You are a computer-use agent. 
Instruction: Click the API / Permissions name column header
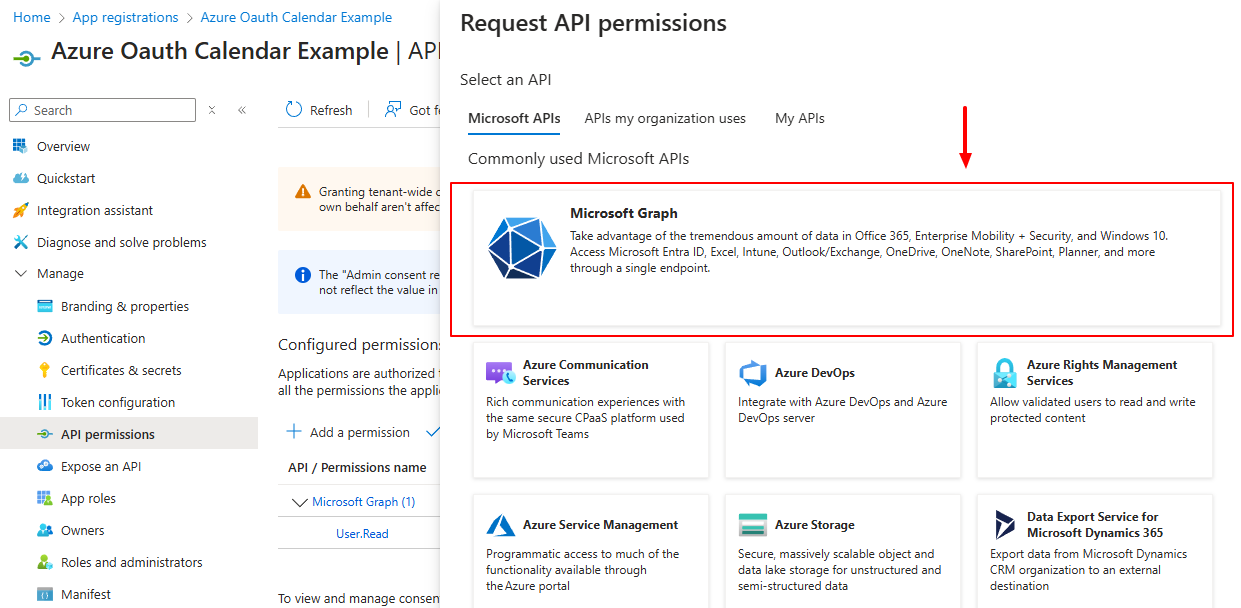[357, 468]
